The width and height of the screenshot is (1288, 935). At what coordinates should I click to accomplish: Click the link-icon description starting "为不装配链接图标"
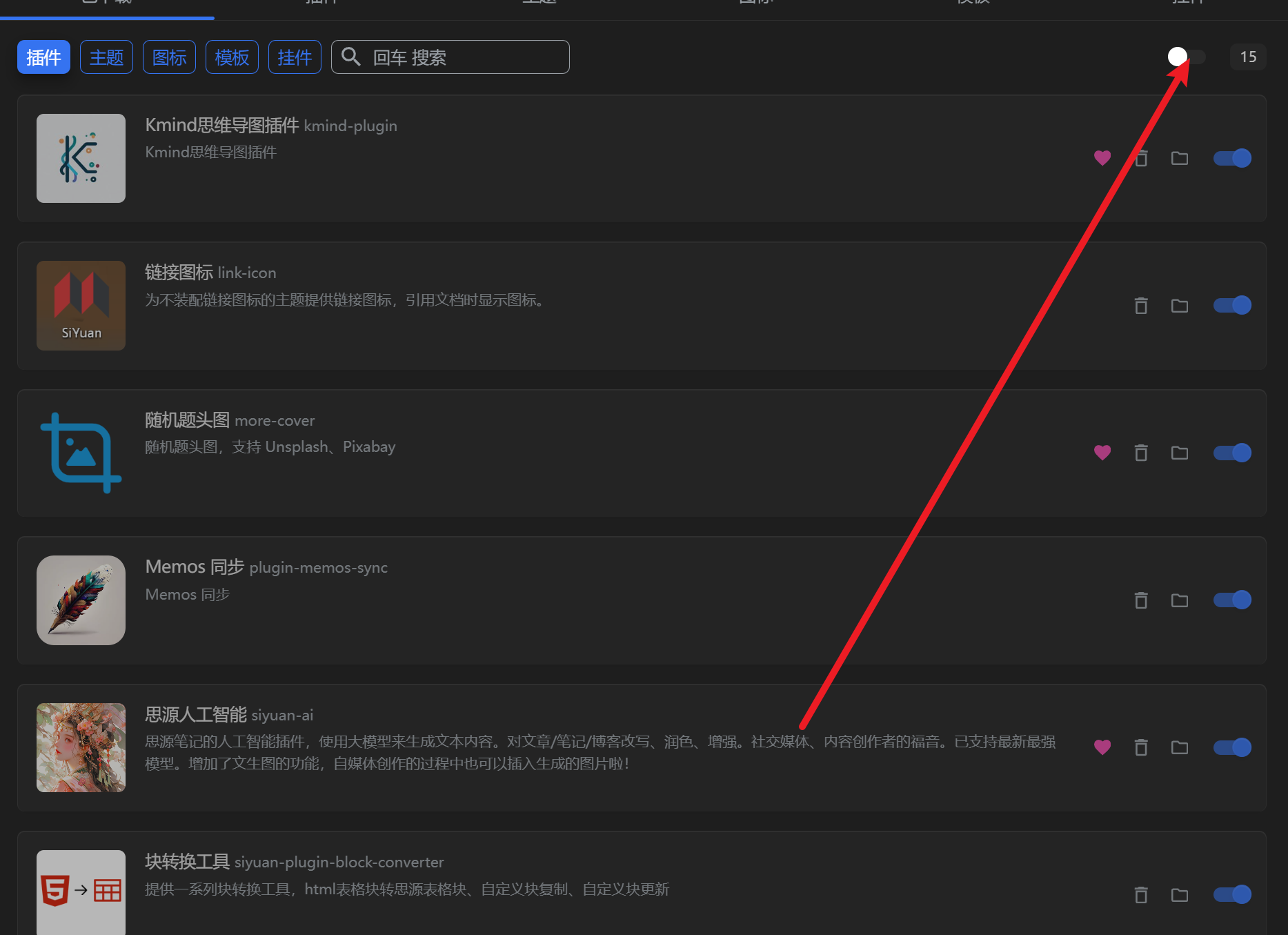(x=346, y=299)
